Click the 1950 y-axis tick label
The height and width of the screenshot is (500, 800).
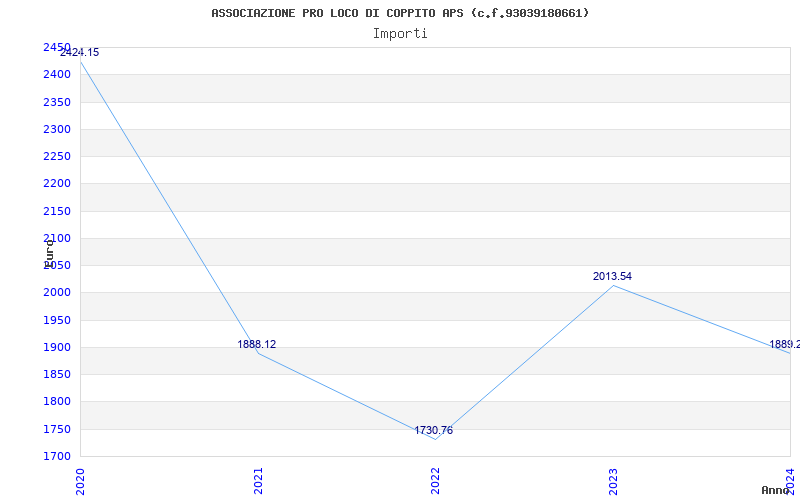[x=57, y=320]
